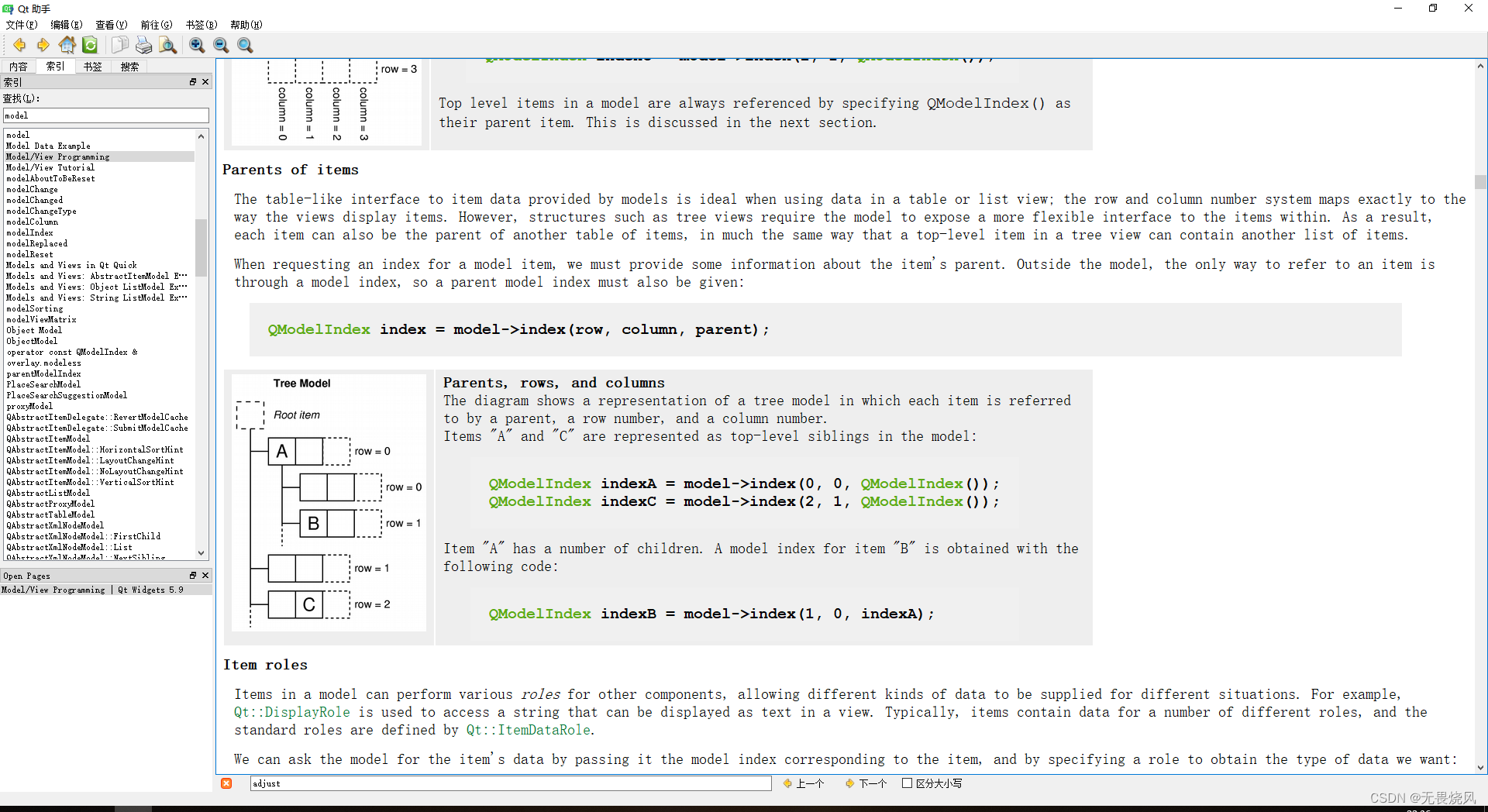Open the 查看(V) menu
The width and height of the screenshot is (1488, 812).
tap(111, 25)
